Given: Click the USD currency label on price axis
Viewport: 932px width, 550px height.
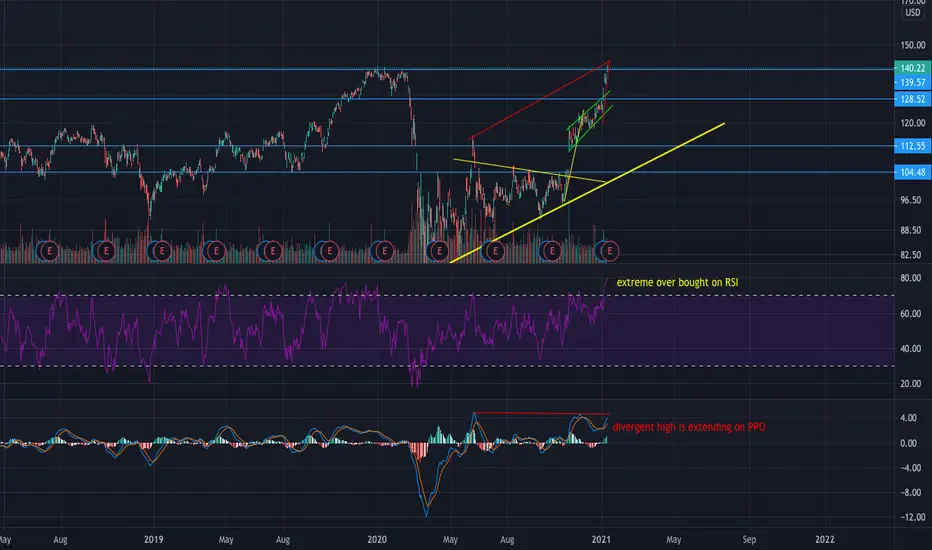Looking at the screenshot, I should (912, 12).
